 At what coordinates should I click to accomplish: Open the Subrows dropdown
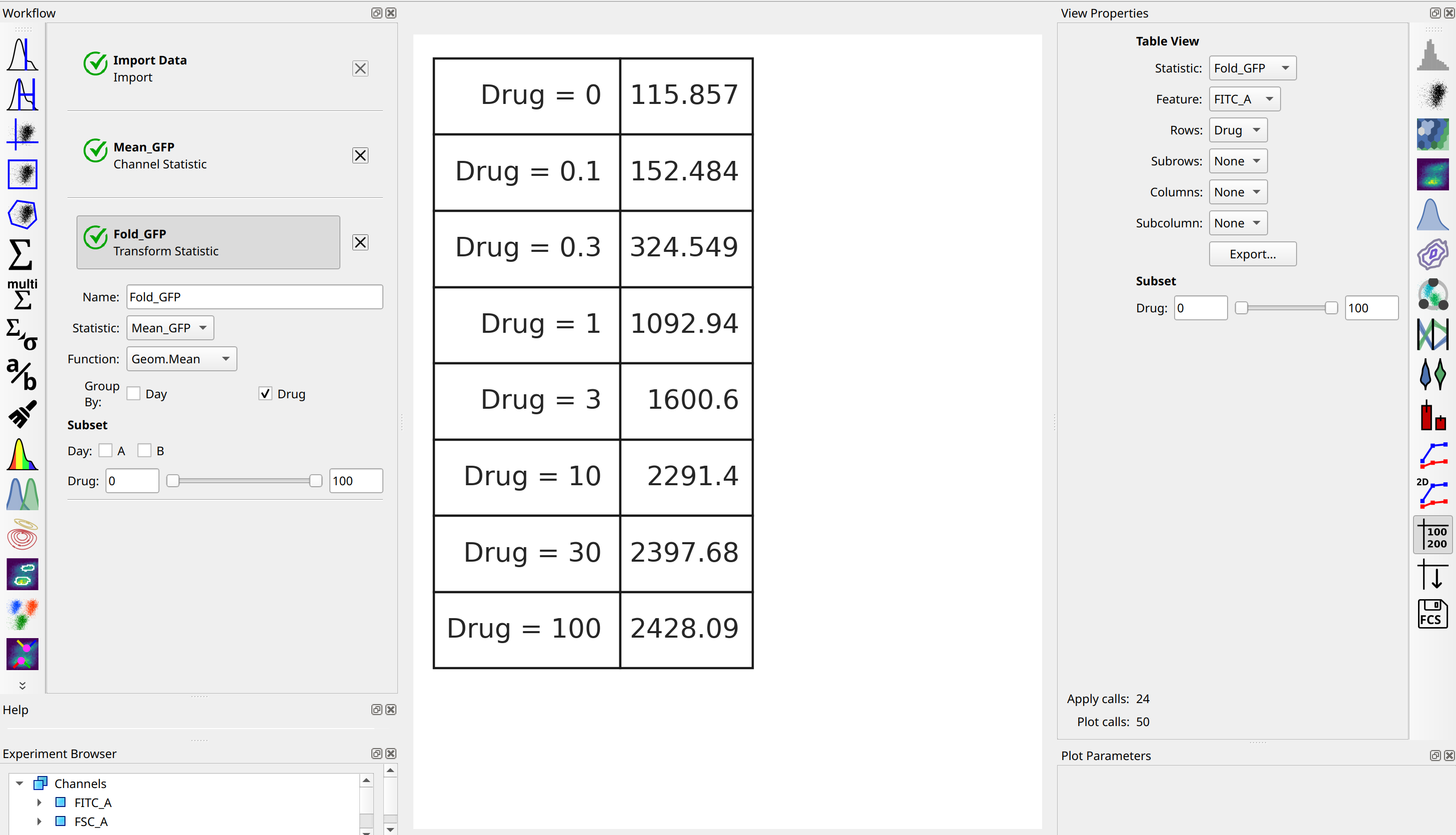[1238, 161]
